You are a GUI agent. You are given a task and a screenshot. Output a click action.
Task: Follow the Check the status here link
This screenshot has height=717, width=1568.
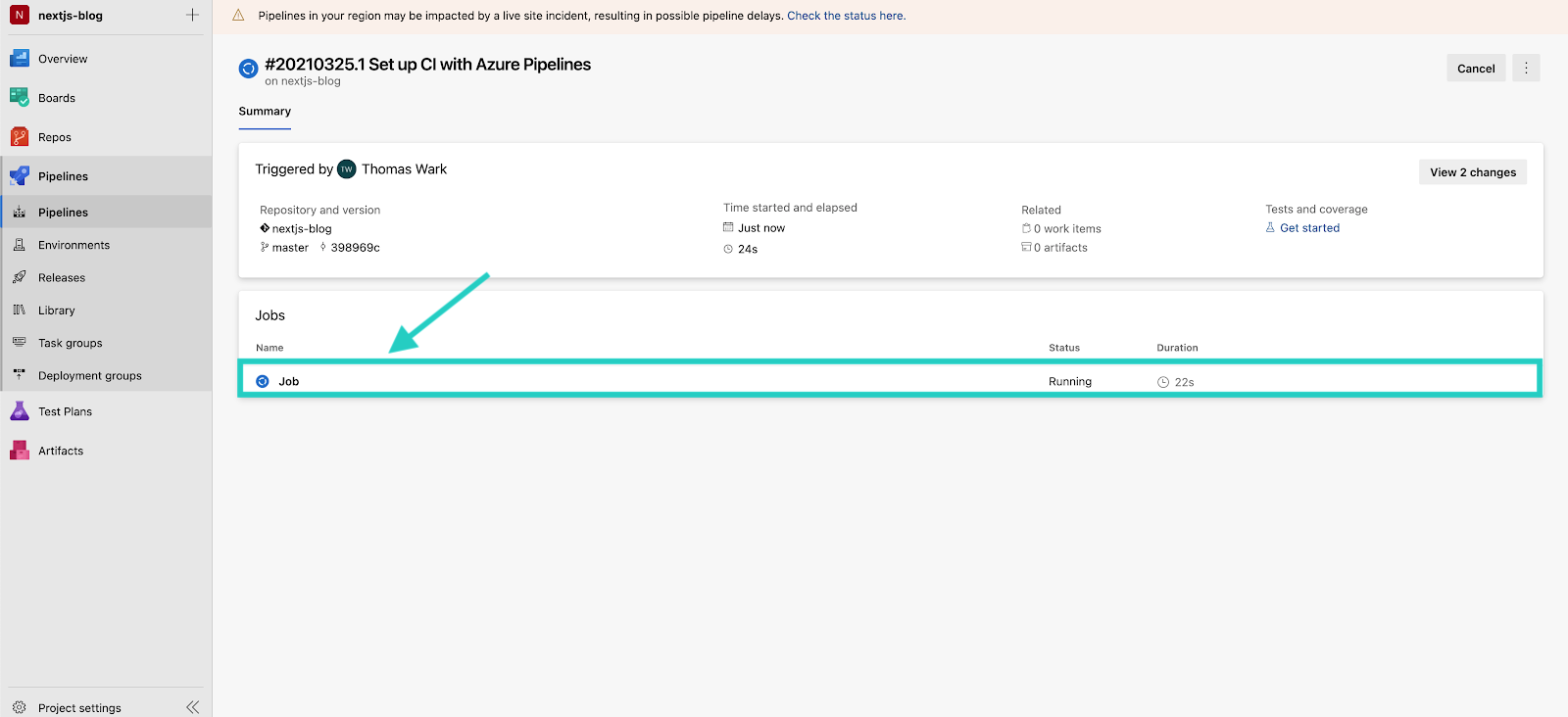[x=847, y=16]
